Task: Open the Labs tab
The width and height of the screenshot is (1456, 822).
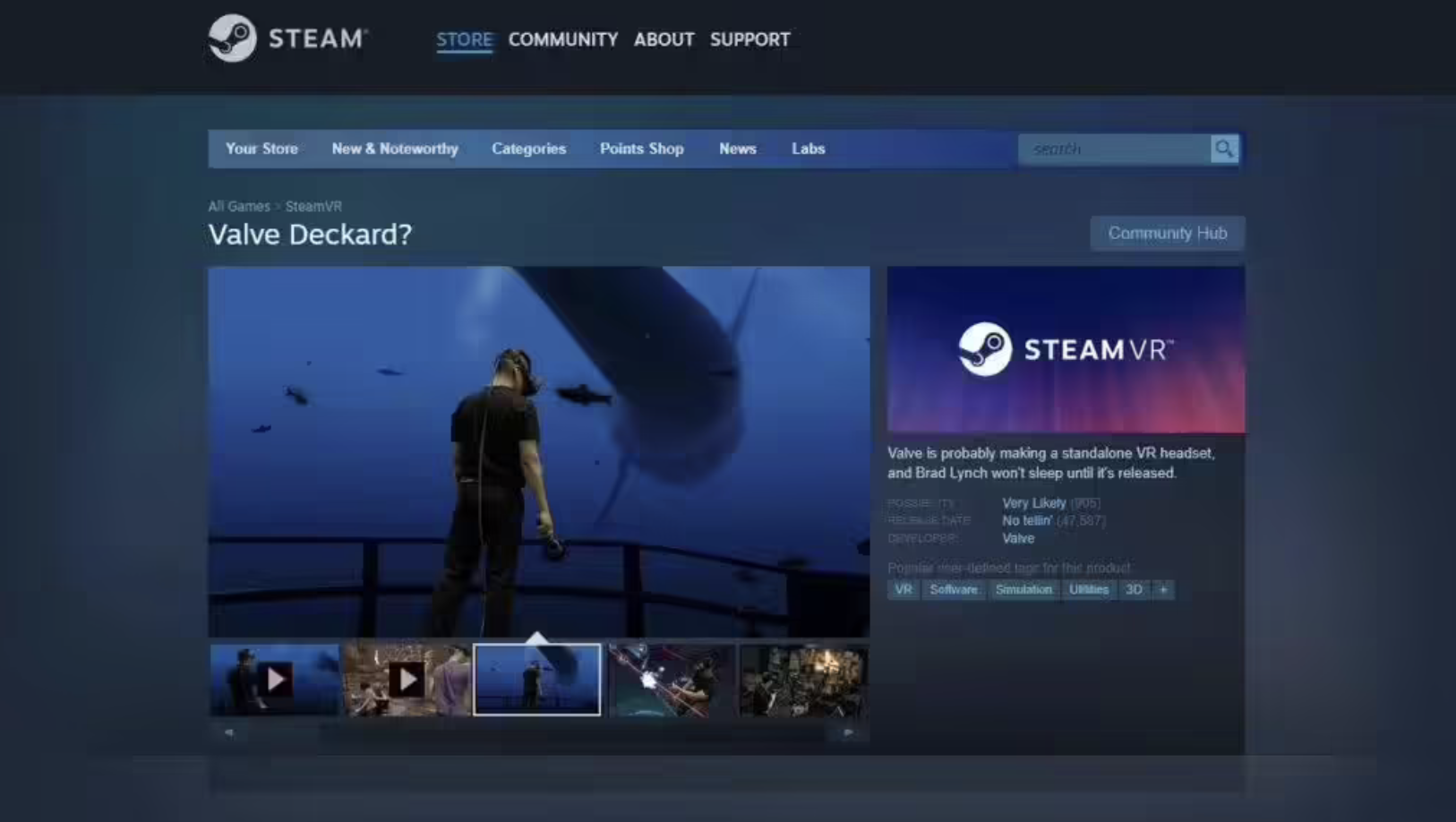Action: [808, 149]
